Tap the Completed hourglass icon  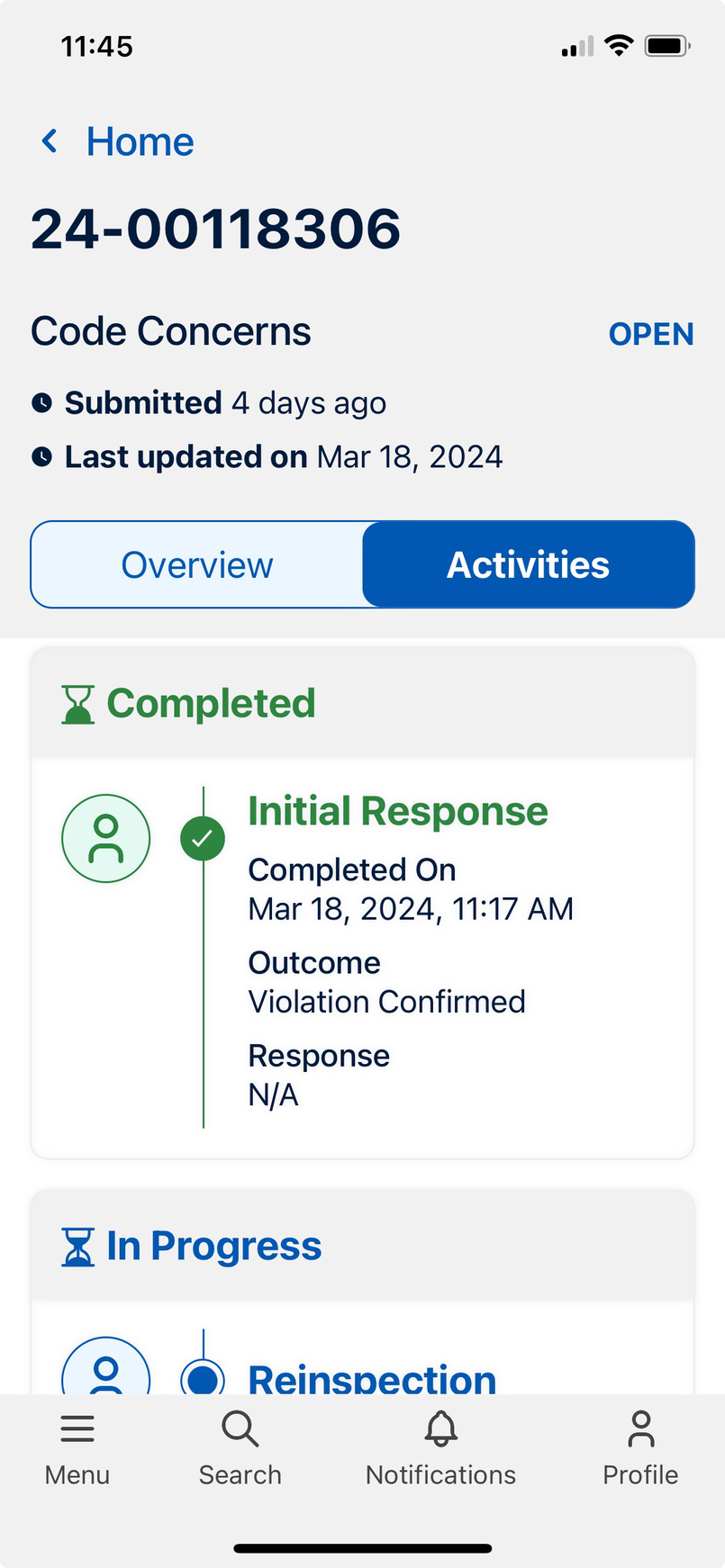[77, 704]
